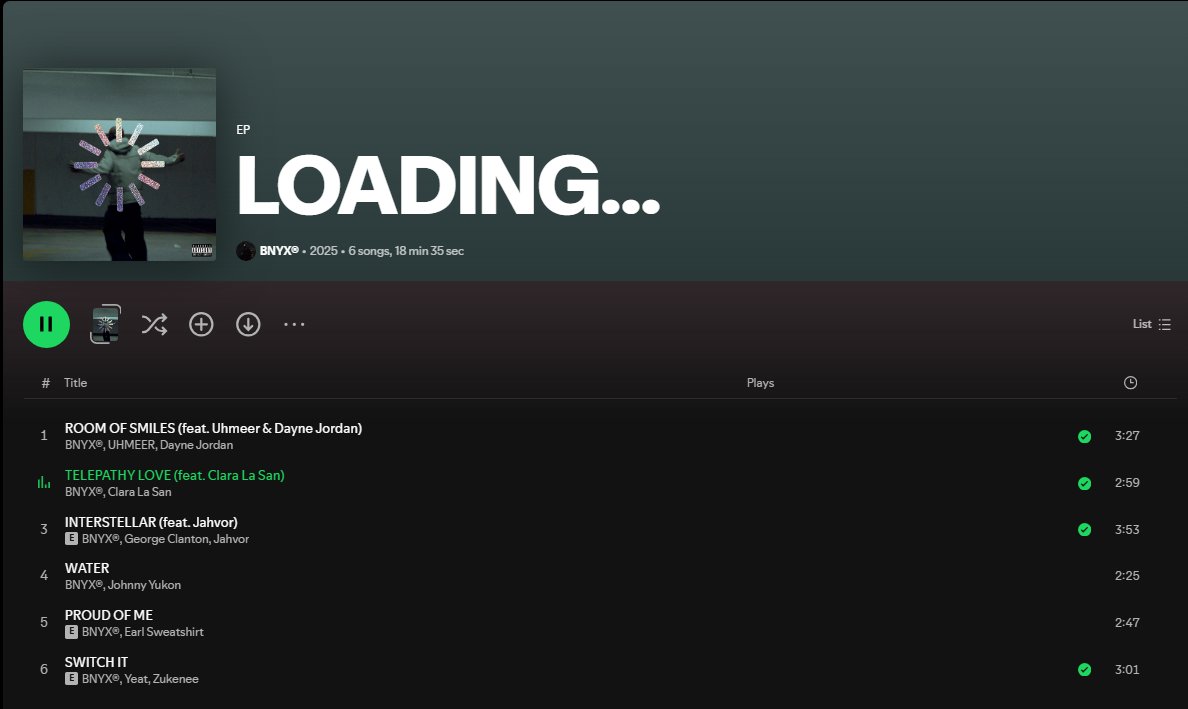
Task: Enable shuffle for the LOADING... EP
Action: [154, 324]
